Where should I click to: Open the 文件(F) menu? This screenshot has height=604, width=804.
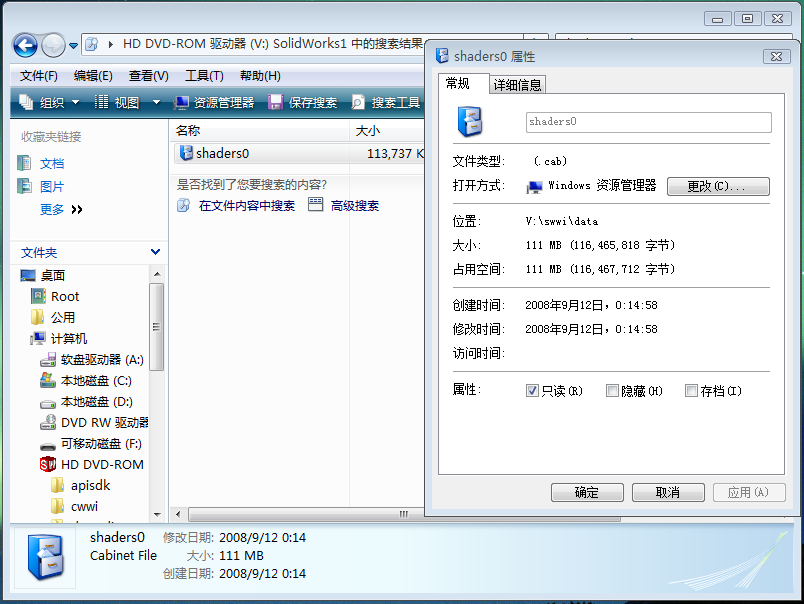38,76
